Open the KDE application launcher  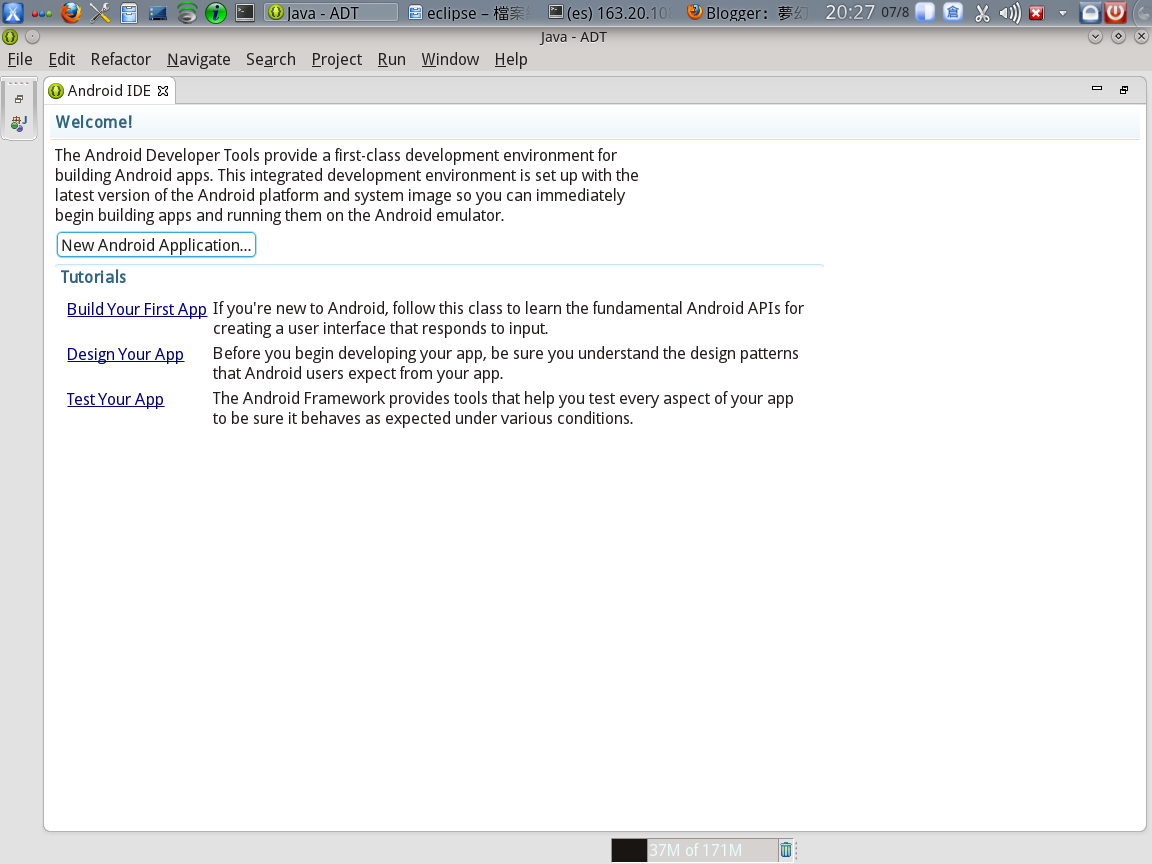point(13,12)
